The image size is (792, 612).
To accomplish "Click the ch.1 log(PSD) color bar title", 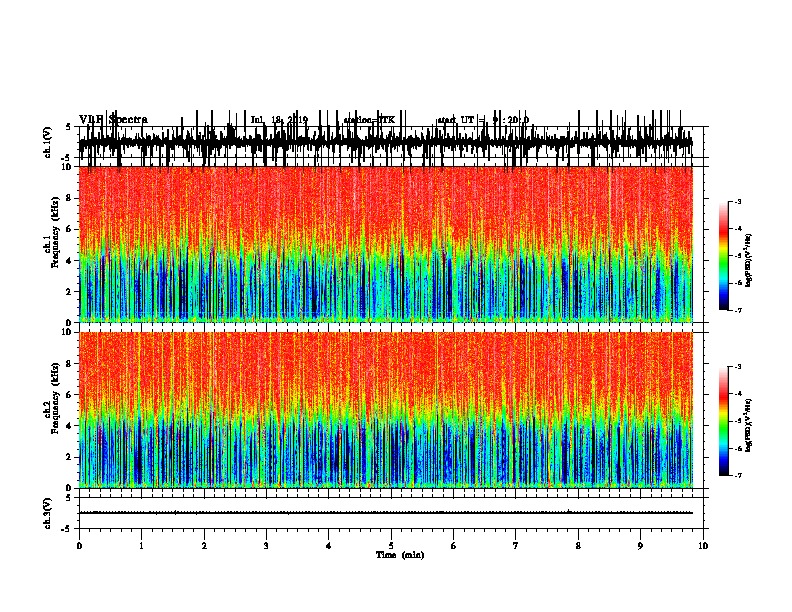I will [x=749, y=260].
